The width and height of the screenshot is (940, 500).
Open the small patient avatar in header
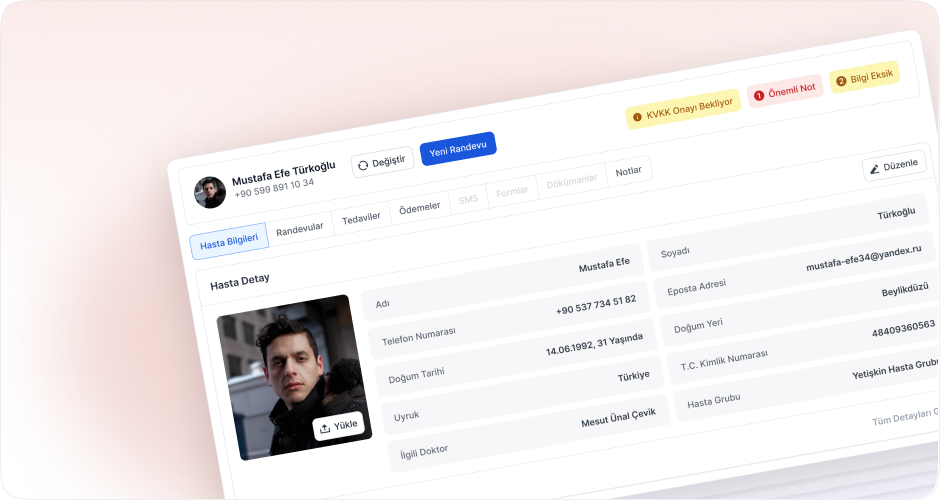tap(210, 192)
